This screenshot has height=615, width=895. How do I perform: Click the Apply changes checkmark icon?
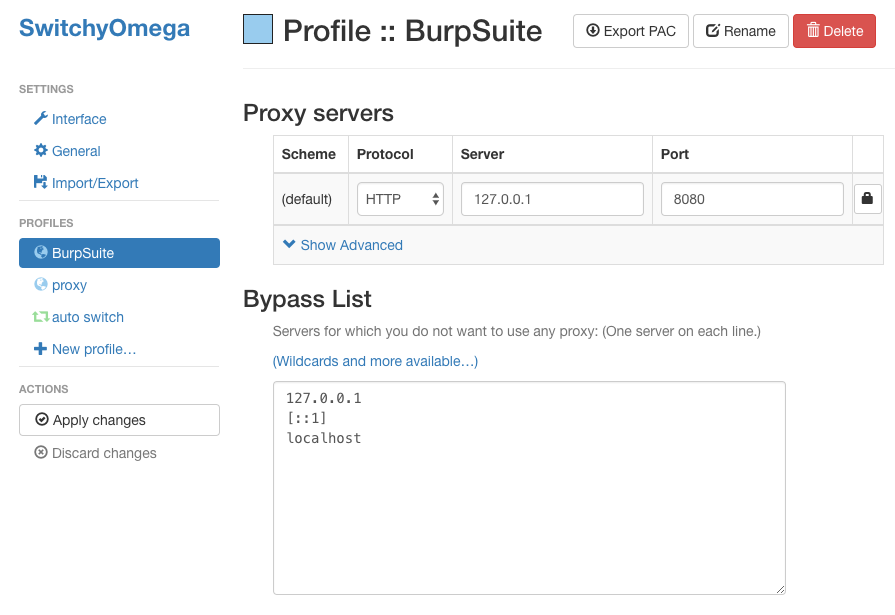pyautogui.click(x=41, y=420)
